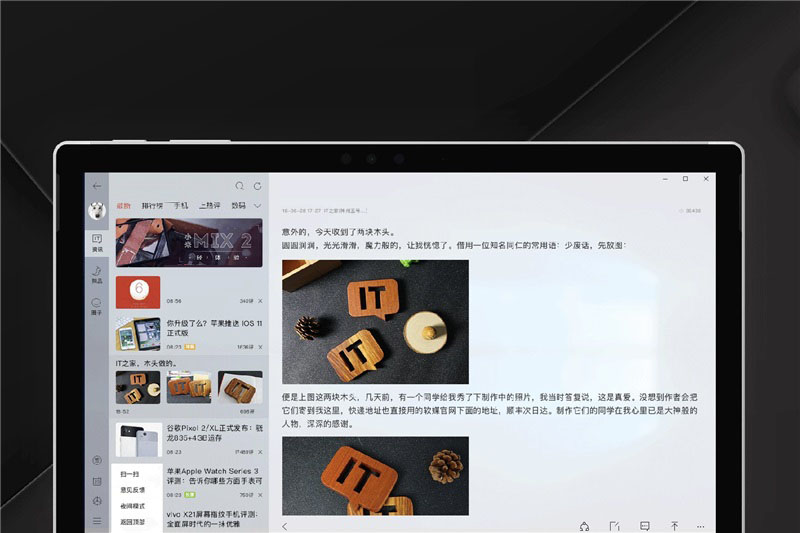Image resolution: width=800 pixels, height=533 pixels.
Task: Open the IT之家,木头做的 article title
Action: point(146,363)
